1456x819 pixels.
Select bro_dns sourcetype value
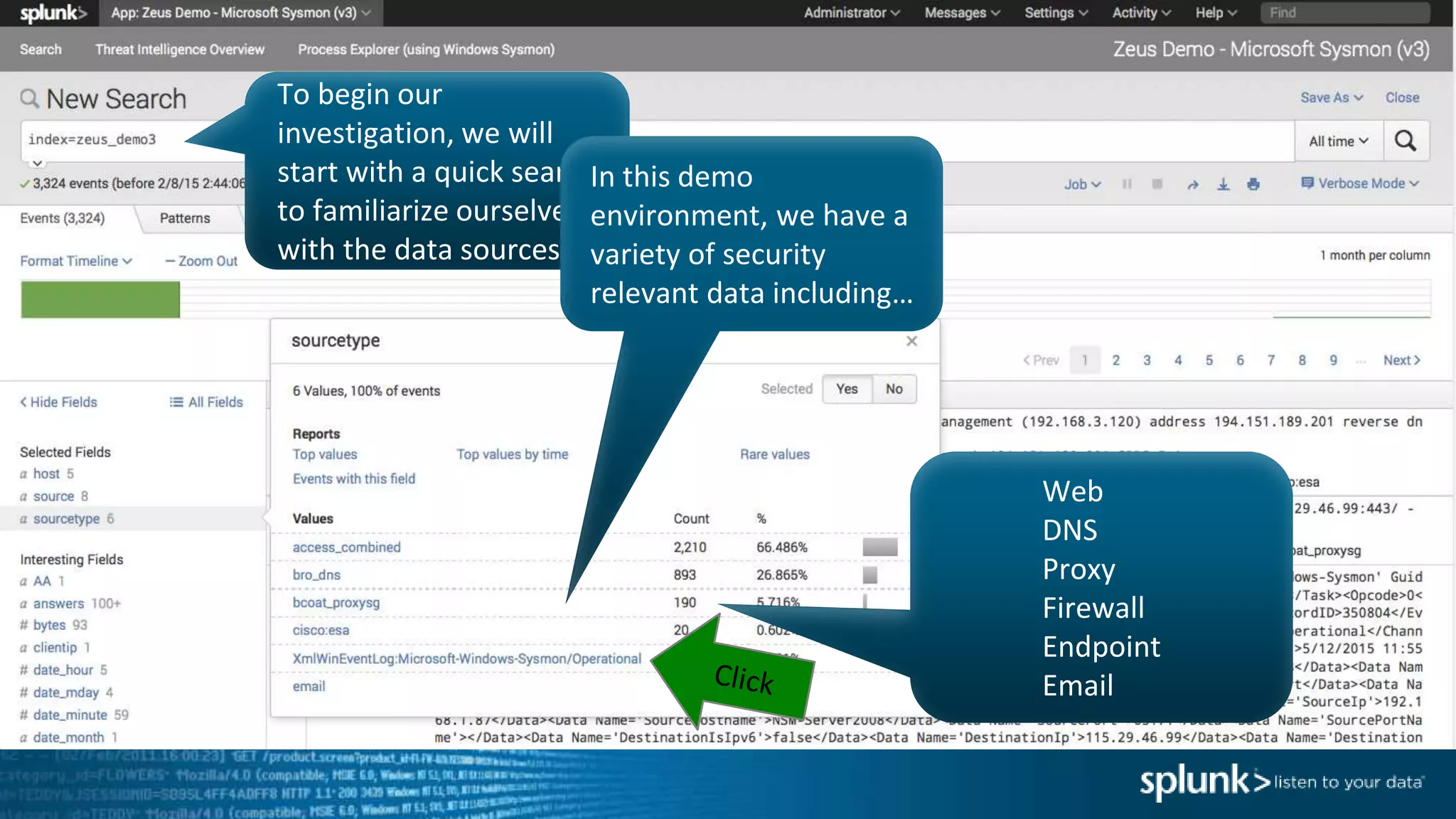(316, 575)
